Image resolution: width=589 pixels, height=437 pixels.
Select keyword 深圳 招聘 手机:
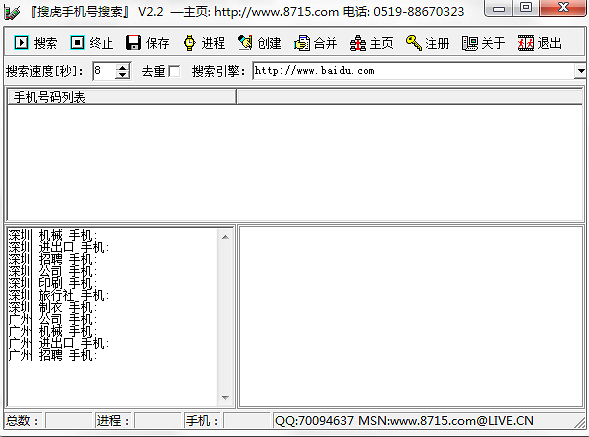coord(53,259)
